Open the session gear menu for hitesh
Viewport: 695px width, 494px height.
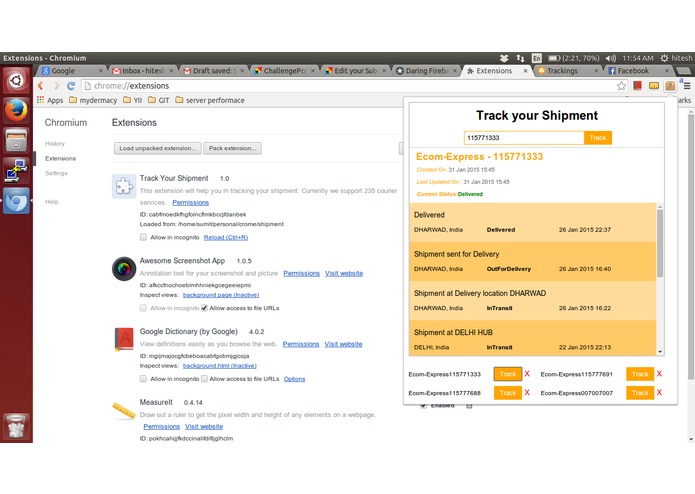pos(676,58)
